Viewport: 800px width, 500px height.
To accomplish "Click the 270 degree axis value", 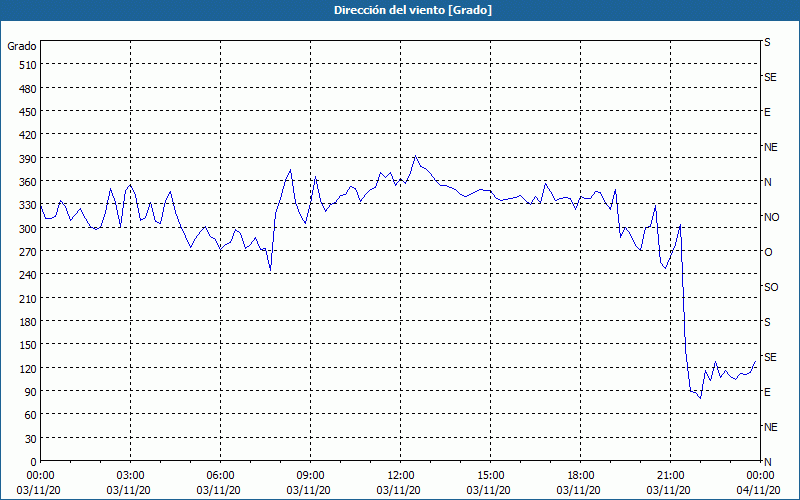I will (x=28, y=252).
